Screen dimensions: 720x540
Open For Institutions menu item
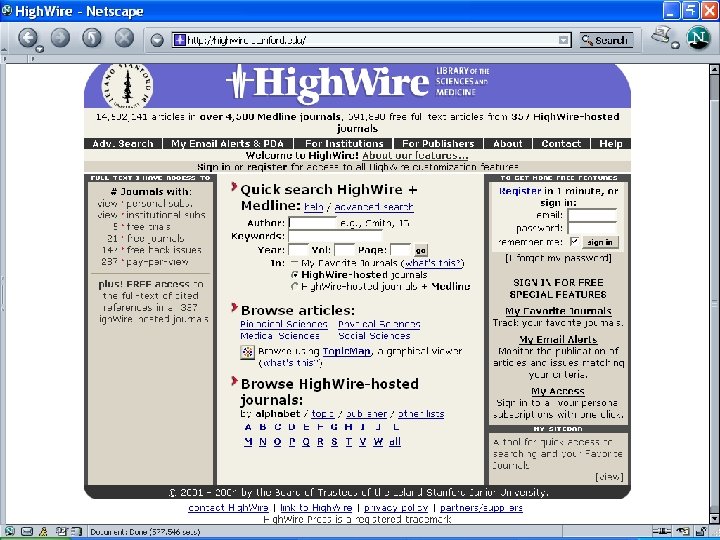(343, 144)
